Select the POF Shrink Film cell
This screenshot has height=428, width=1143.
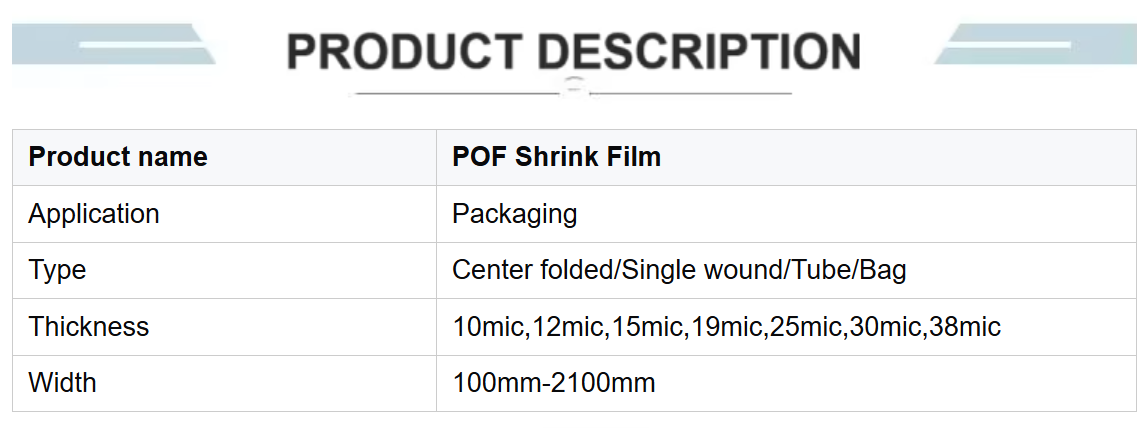[x=787, y=157]
